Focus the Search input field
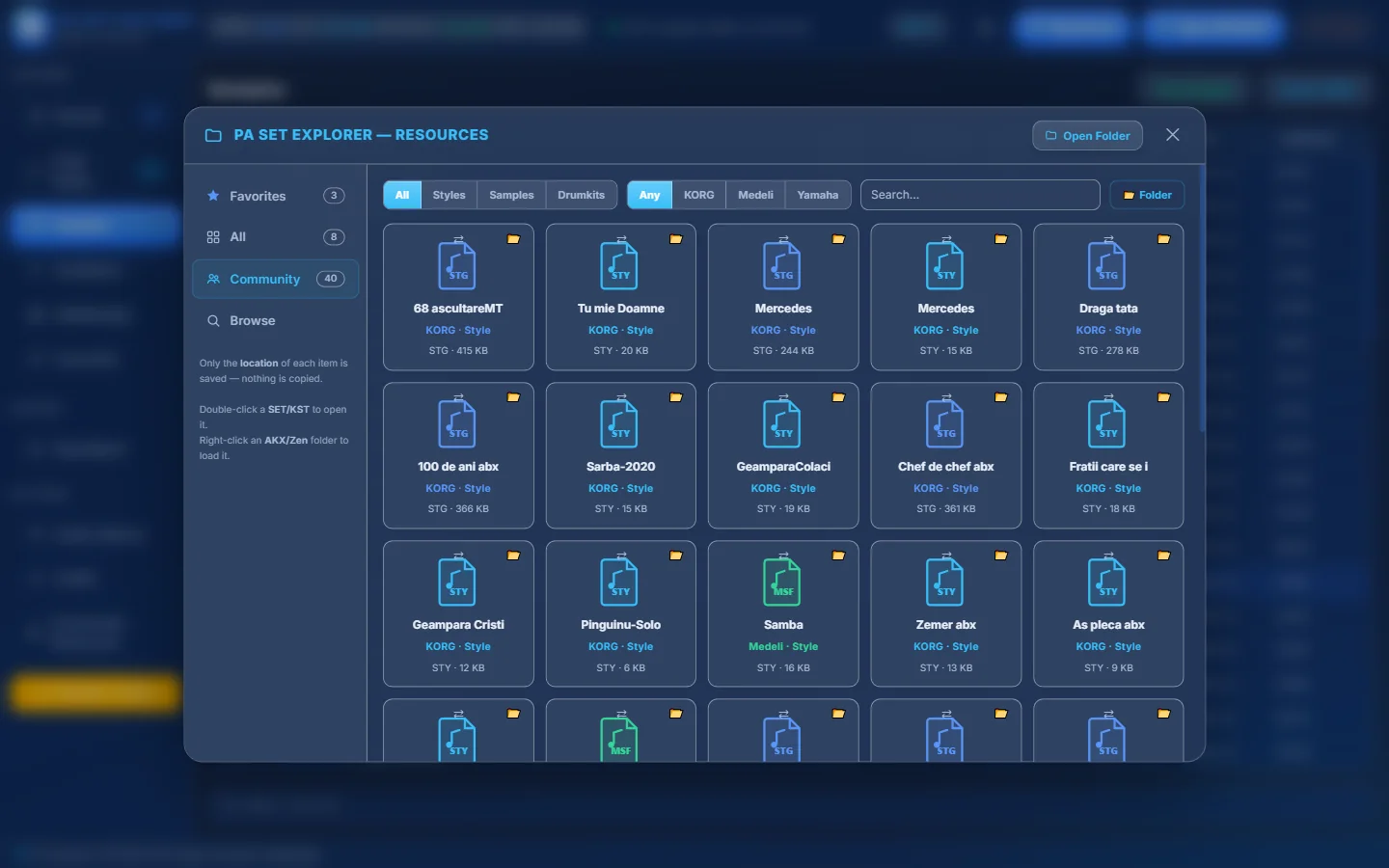This screenshot has width=1389, height=868. (980, 195)
